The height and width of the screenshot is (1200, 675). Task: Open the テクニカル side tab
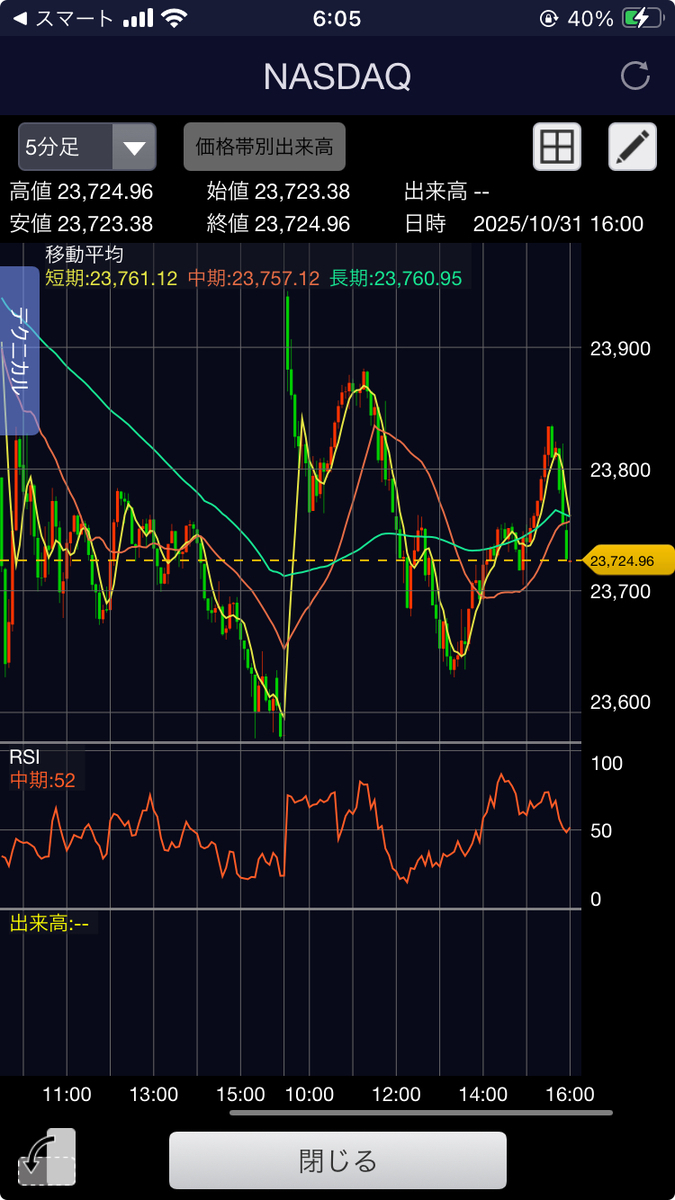(18, 349)
